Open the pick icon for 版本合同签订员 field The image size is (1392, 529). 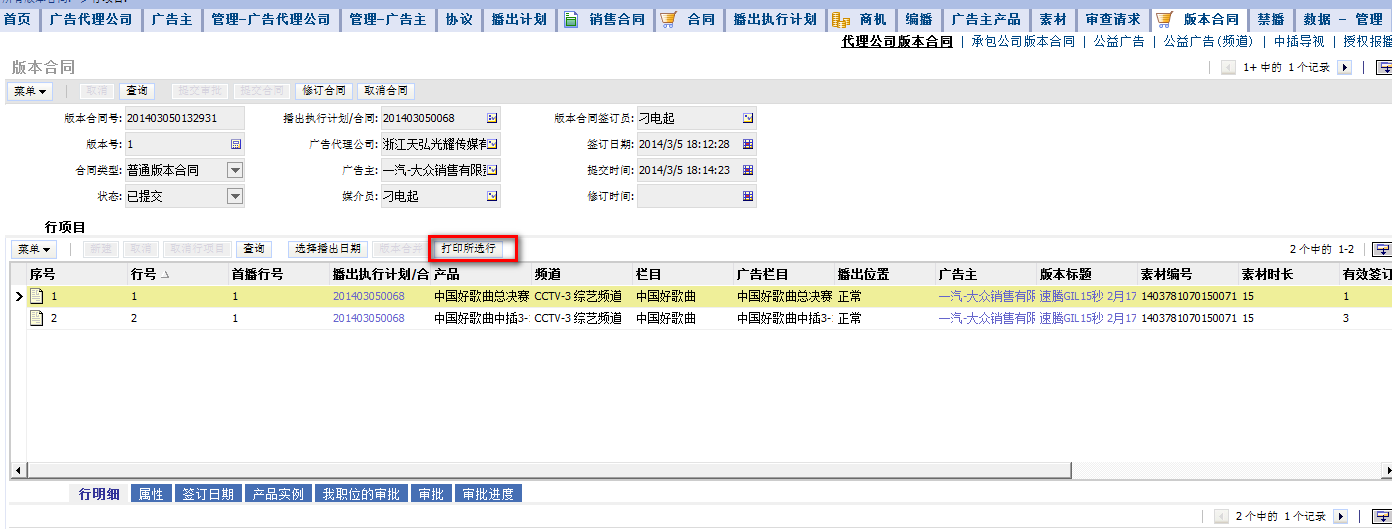point(748,118)
